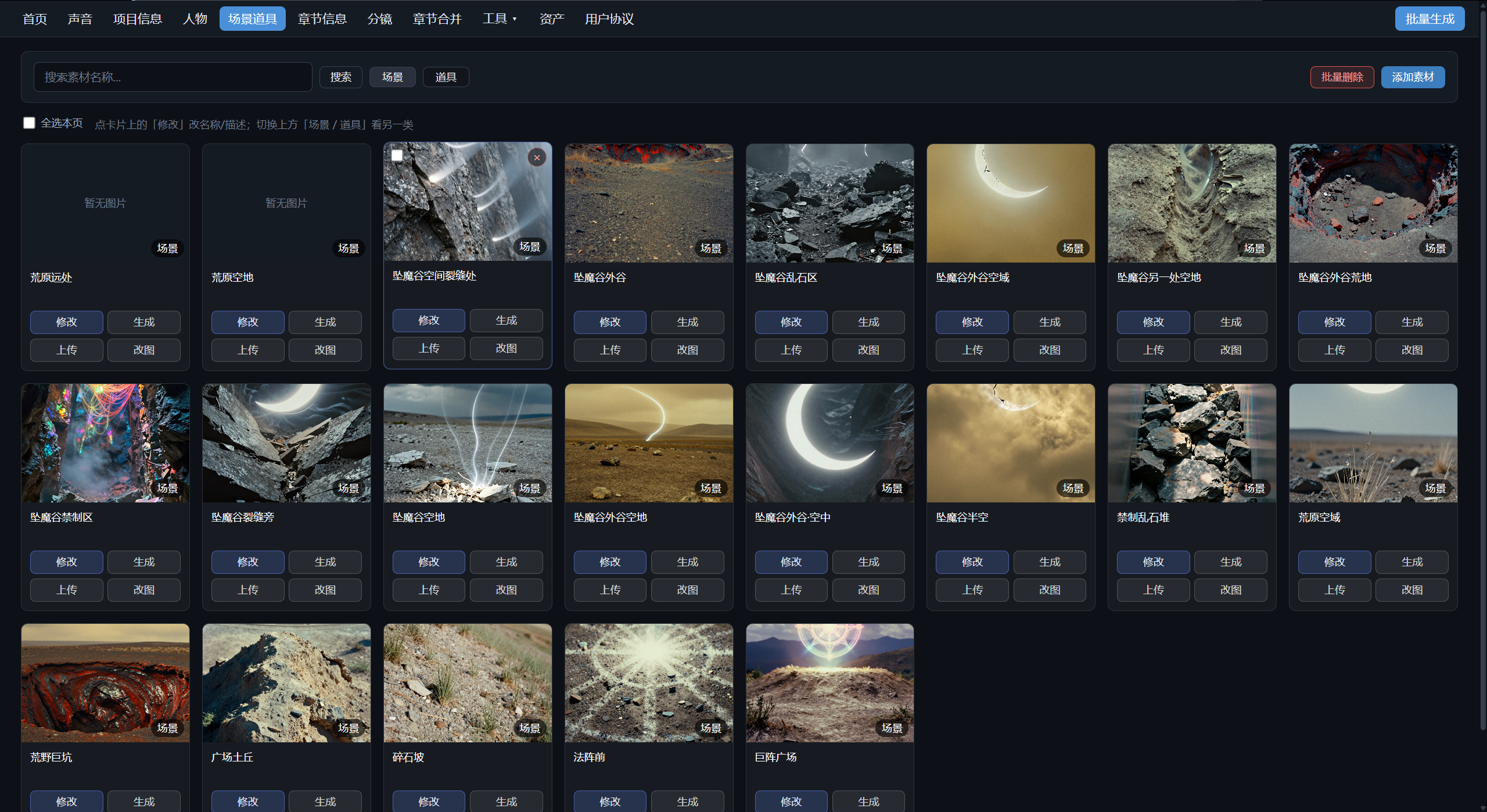Image resolution: width=1487 pixels, height=812 pixels.
Task: Click 上传 on the 坠魔谷空地 card
Action: [429, 590]
